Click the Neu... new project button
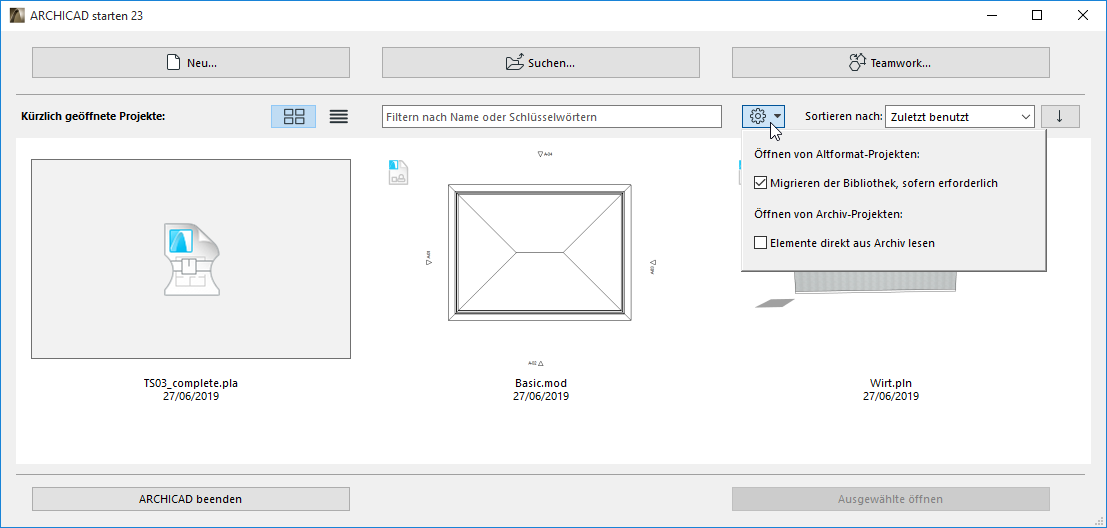 tap(191, 63)
